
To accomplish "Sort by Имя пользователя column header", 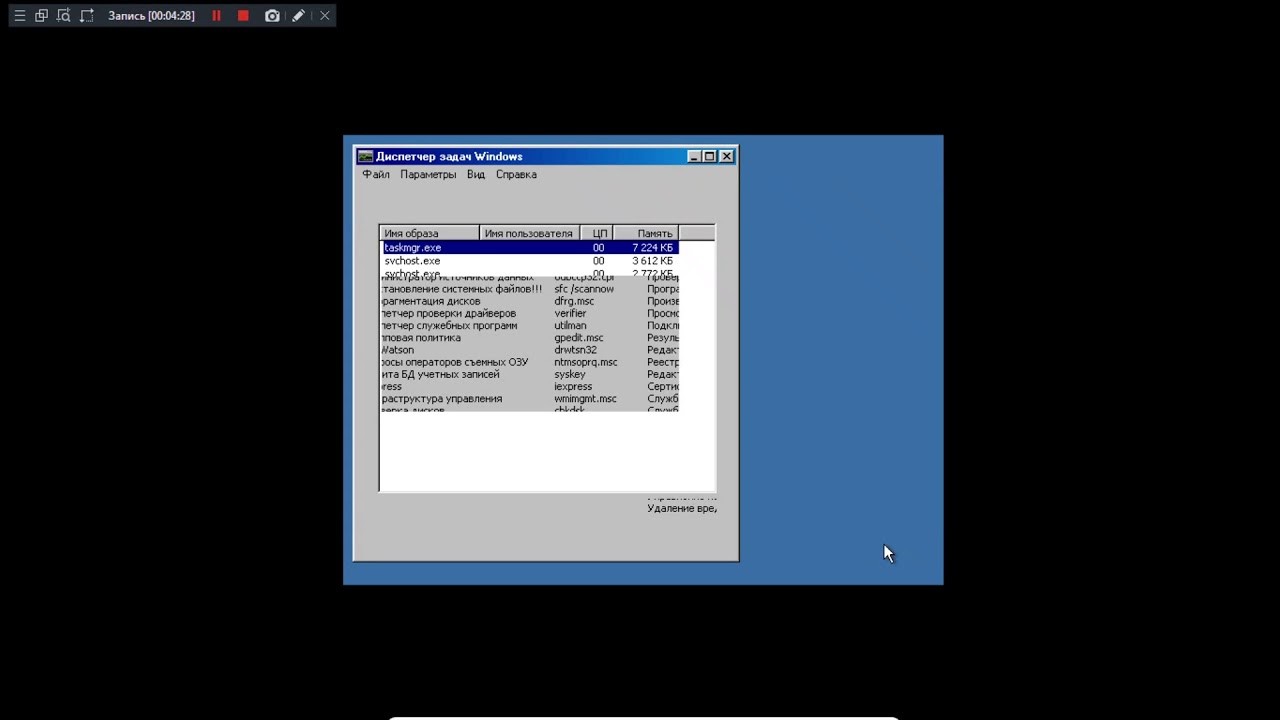I will (529, 233).
